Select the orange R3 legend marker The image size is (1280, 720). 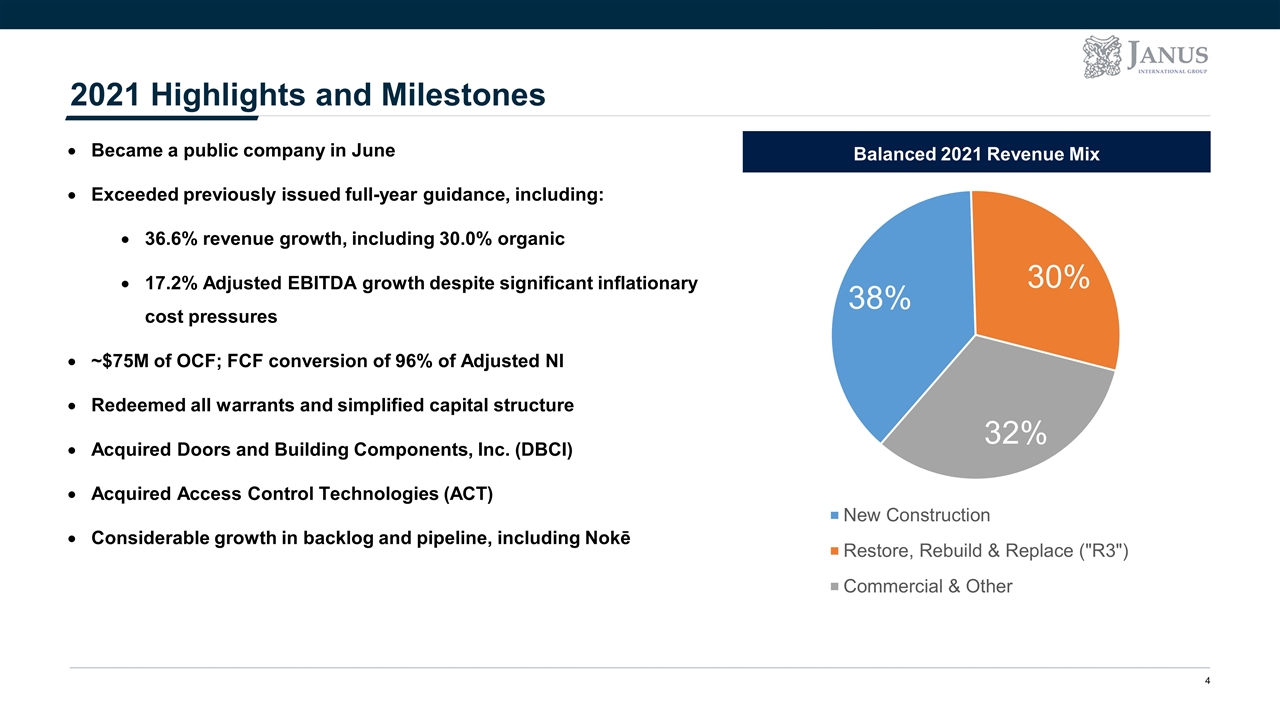(x=835, y=552)
